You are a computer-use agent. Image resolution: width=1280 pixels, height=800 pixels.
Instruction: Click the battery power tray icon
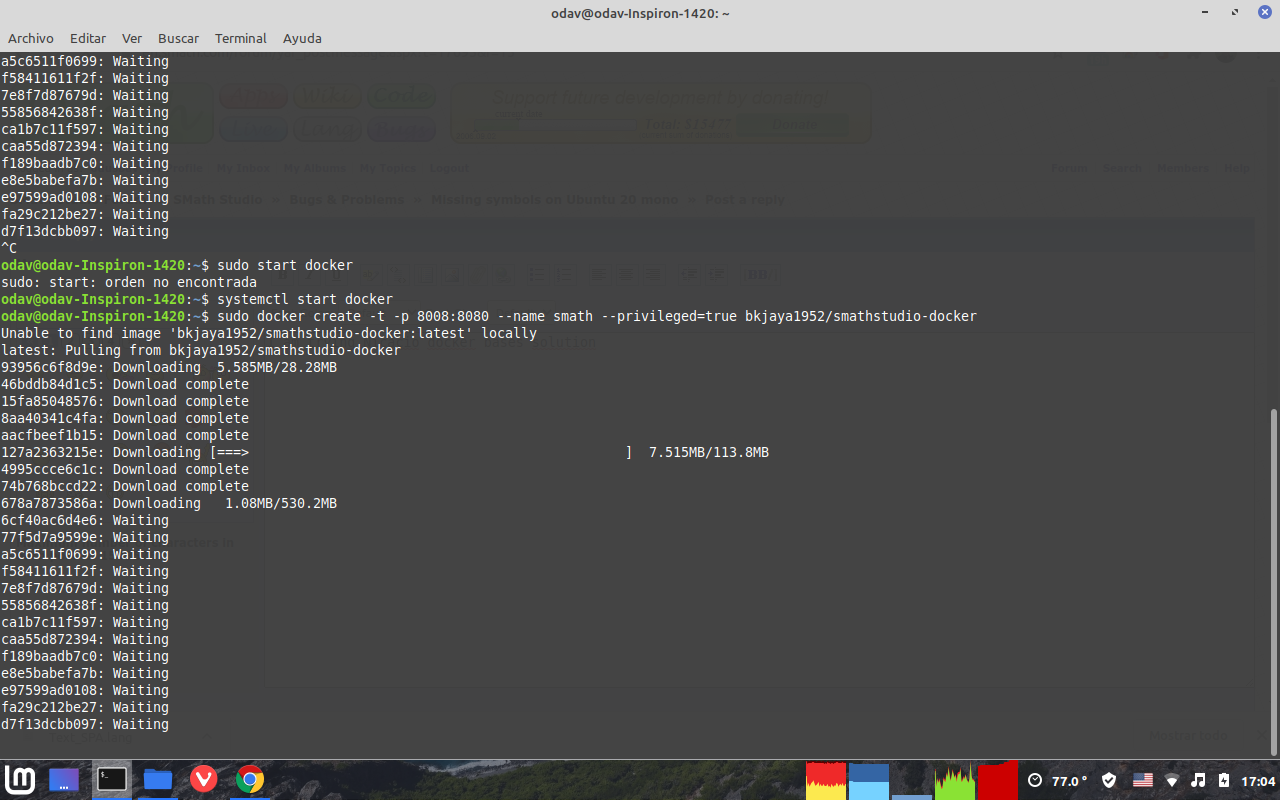[1223, 780]
